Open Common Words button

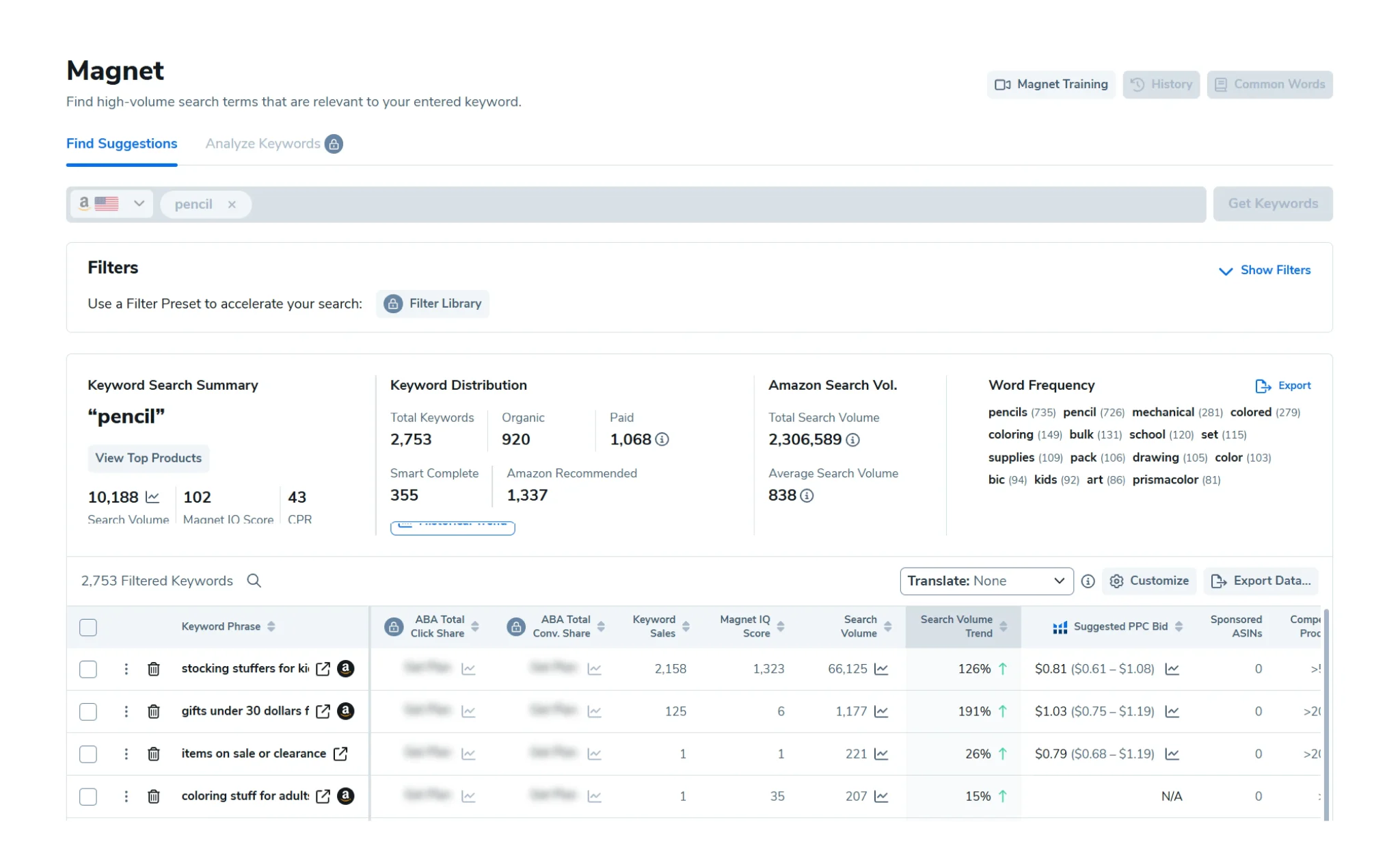click(x=1269, y=84)
